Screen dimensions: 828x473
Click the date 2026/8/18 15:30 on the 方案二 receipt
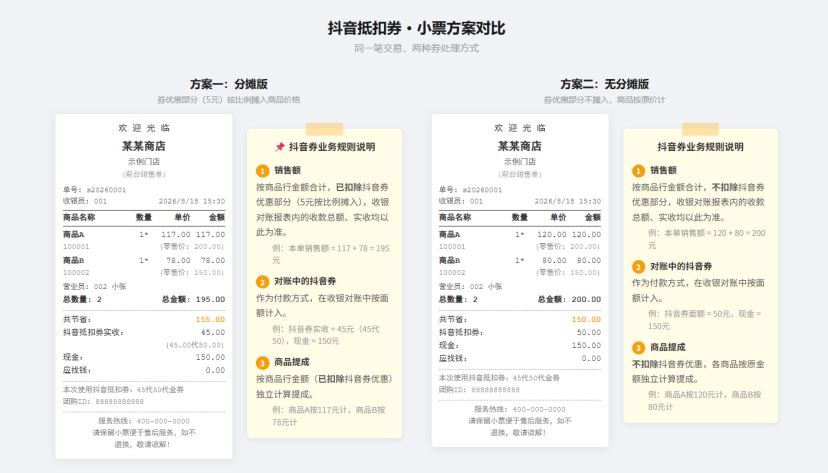568,201
